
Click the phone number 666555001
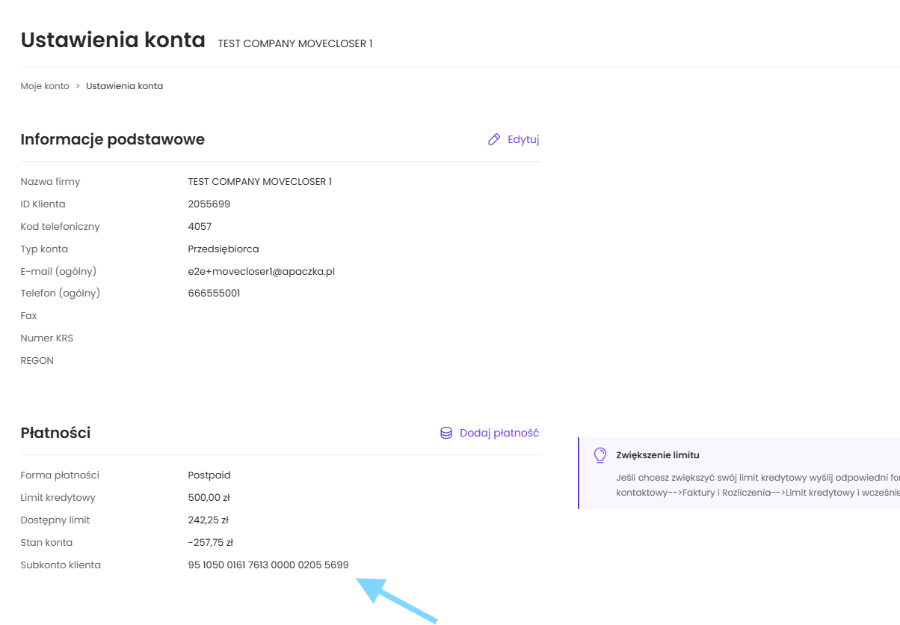pos(214,293)
